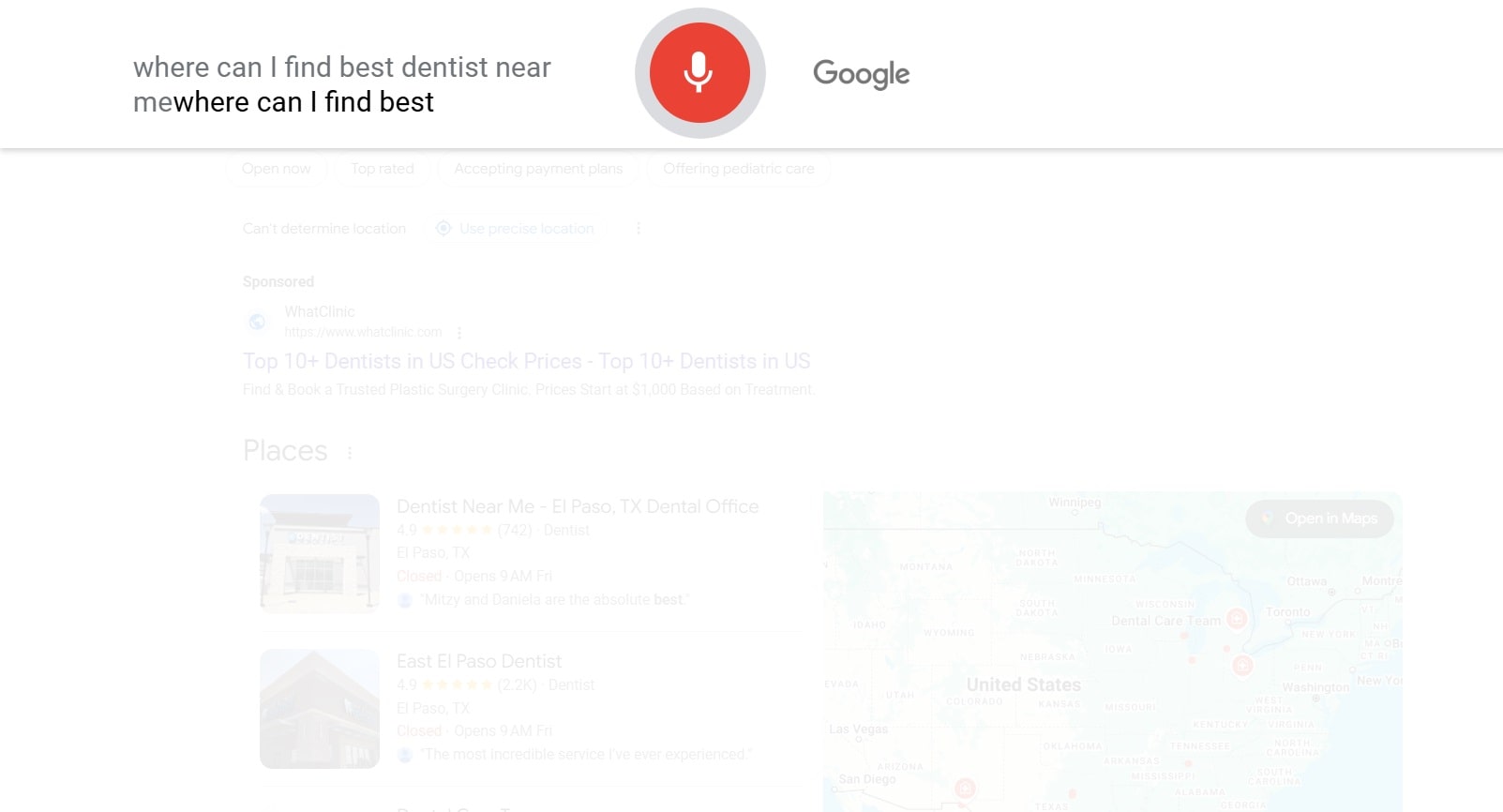Click the Use precise location link
1503x812 pixels.
click(x=527, y=228)
